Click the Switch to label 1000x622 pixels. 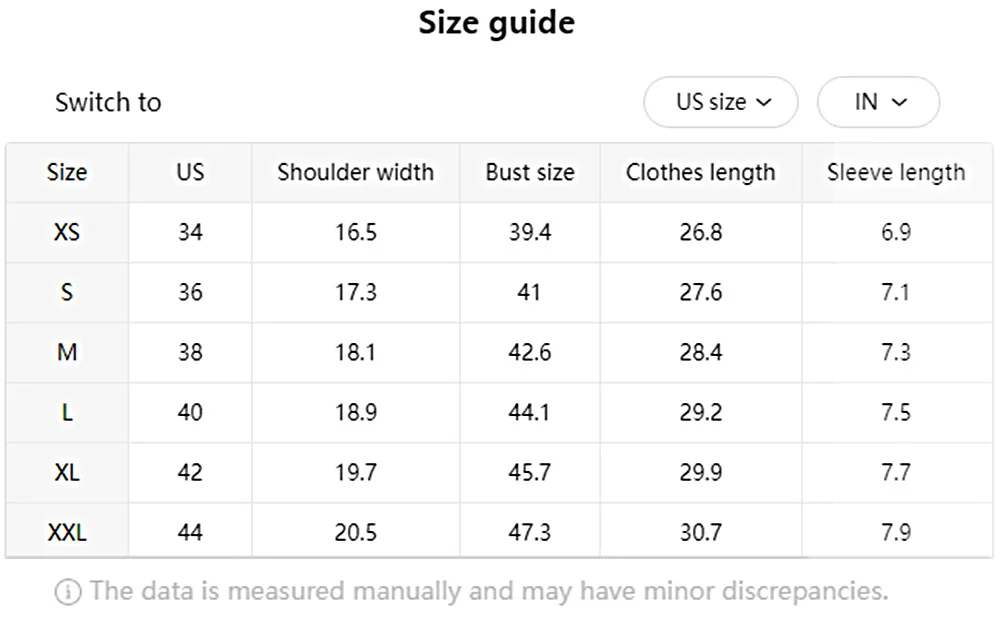tap(108, 102)
